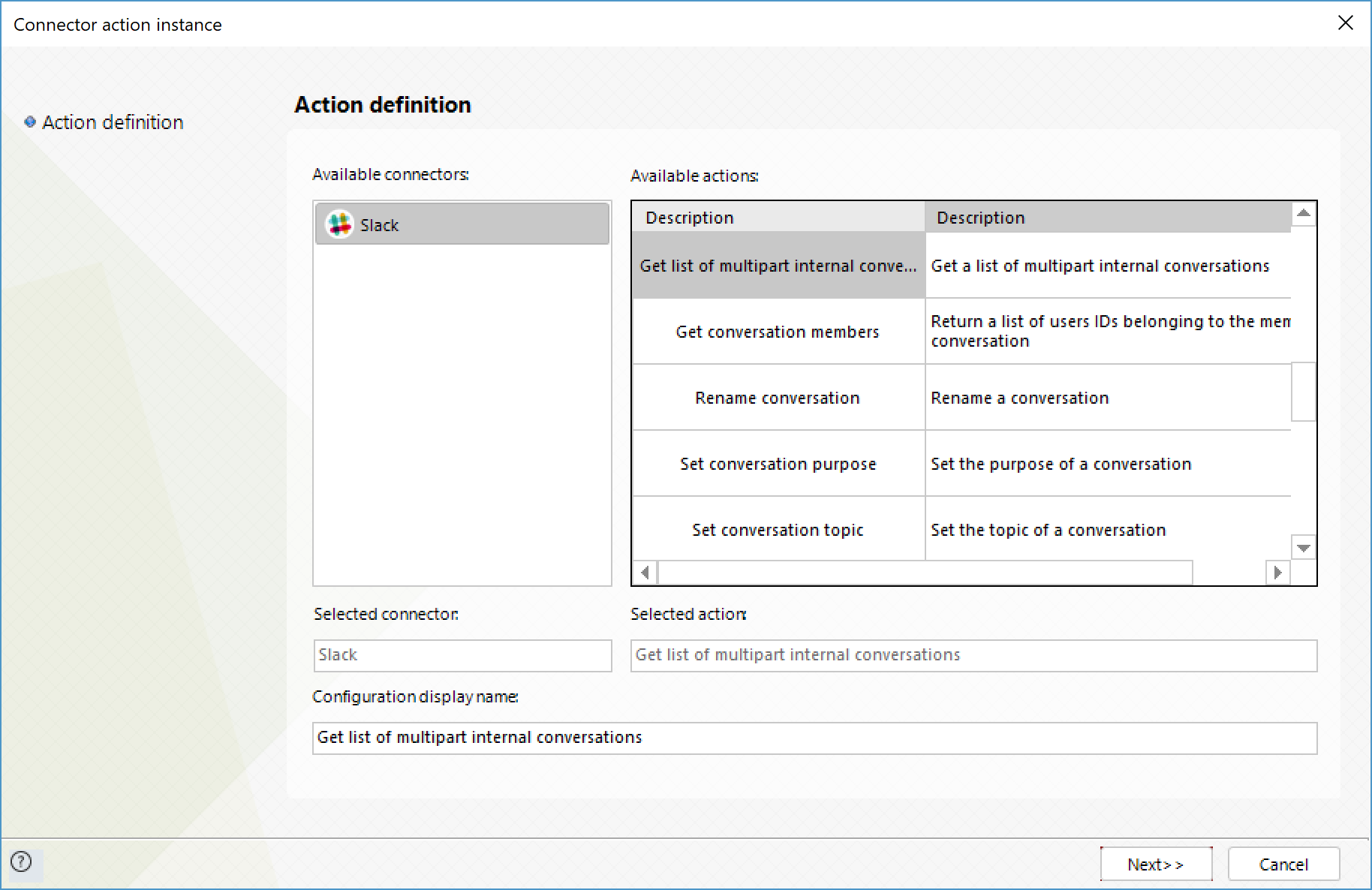1372x890 pixels.
Task: Click the Selected action field
Action: pyautogui.click(x=973, y=655)
